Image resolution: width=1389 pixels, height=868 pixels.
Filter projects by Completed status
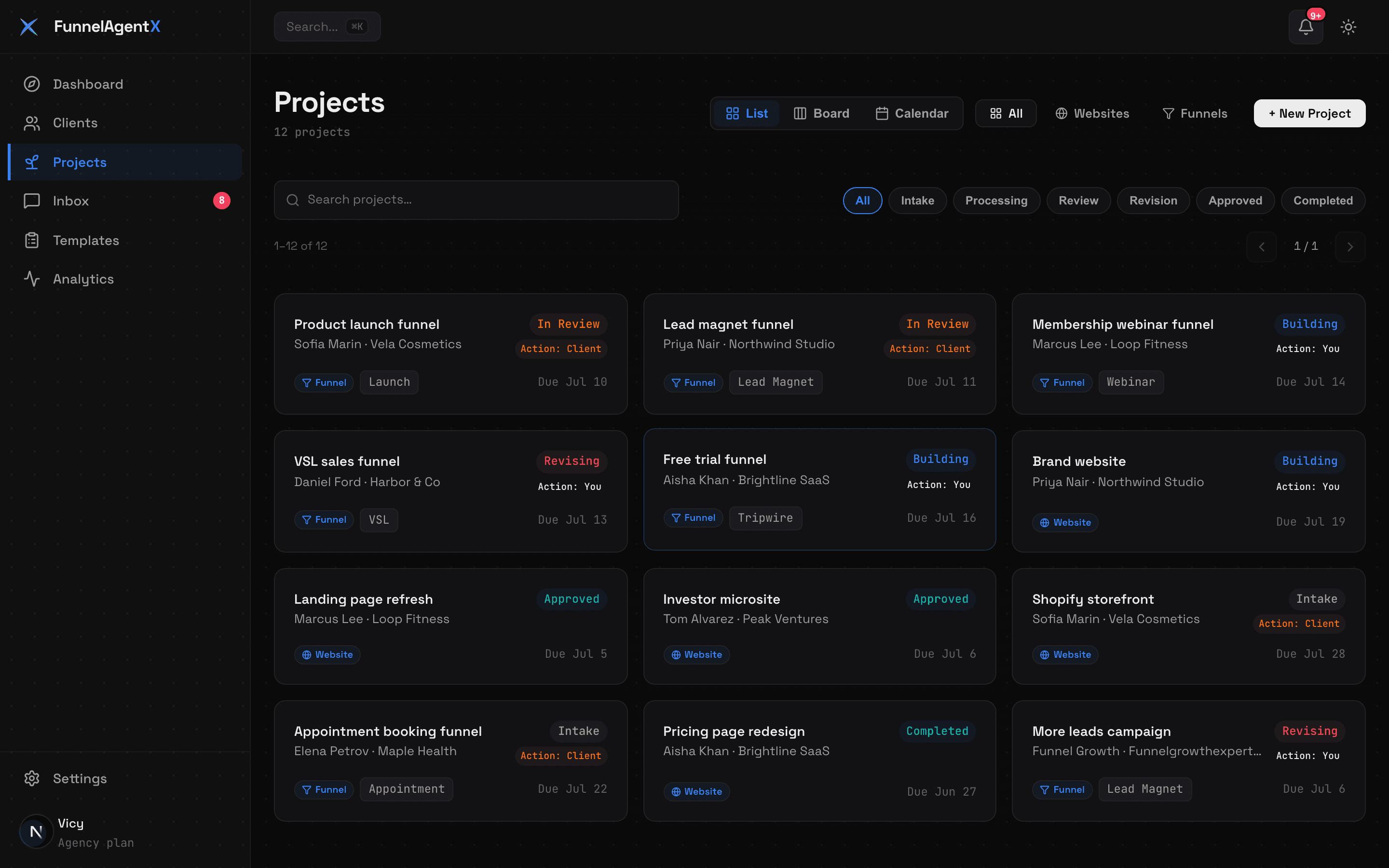click(1323, 200)
